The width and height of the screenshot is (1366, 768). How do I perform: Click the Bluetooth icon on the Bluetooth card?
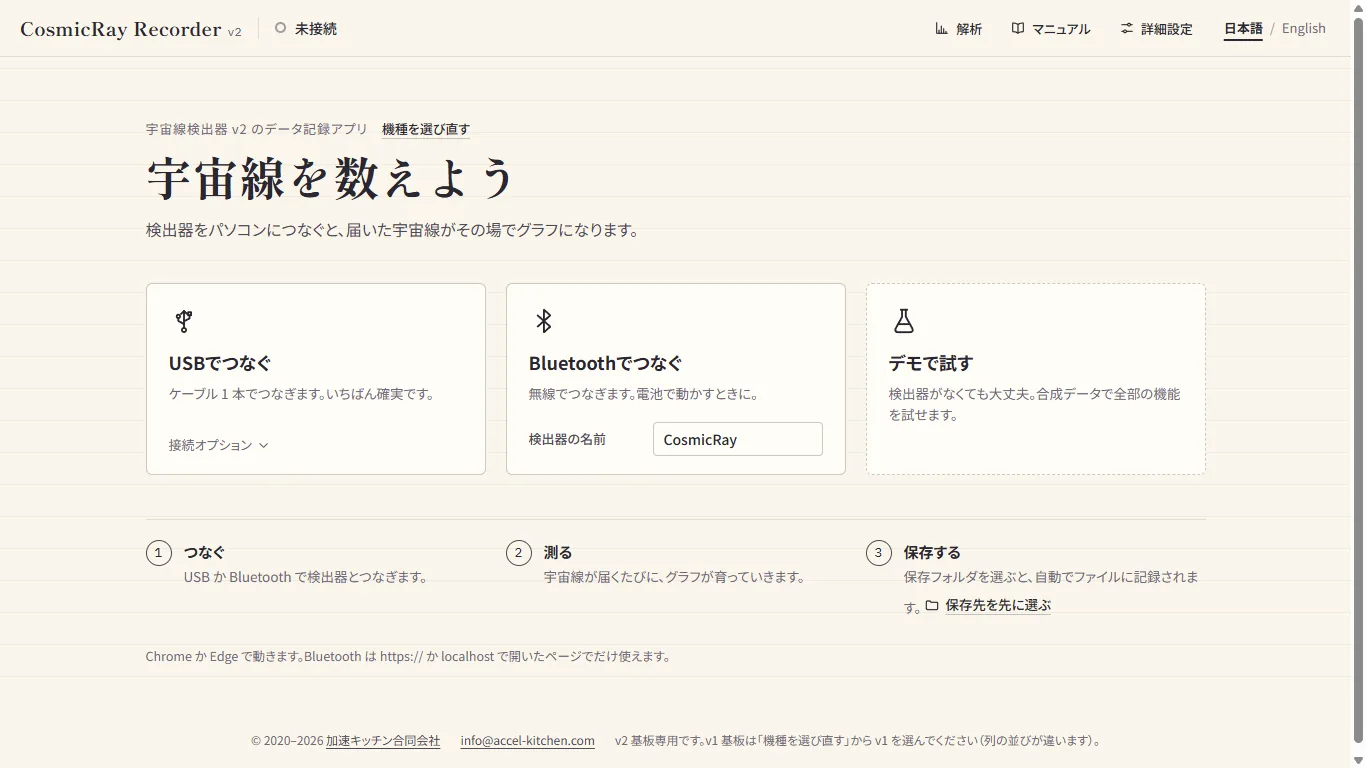coord(543,321)
